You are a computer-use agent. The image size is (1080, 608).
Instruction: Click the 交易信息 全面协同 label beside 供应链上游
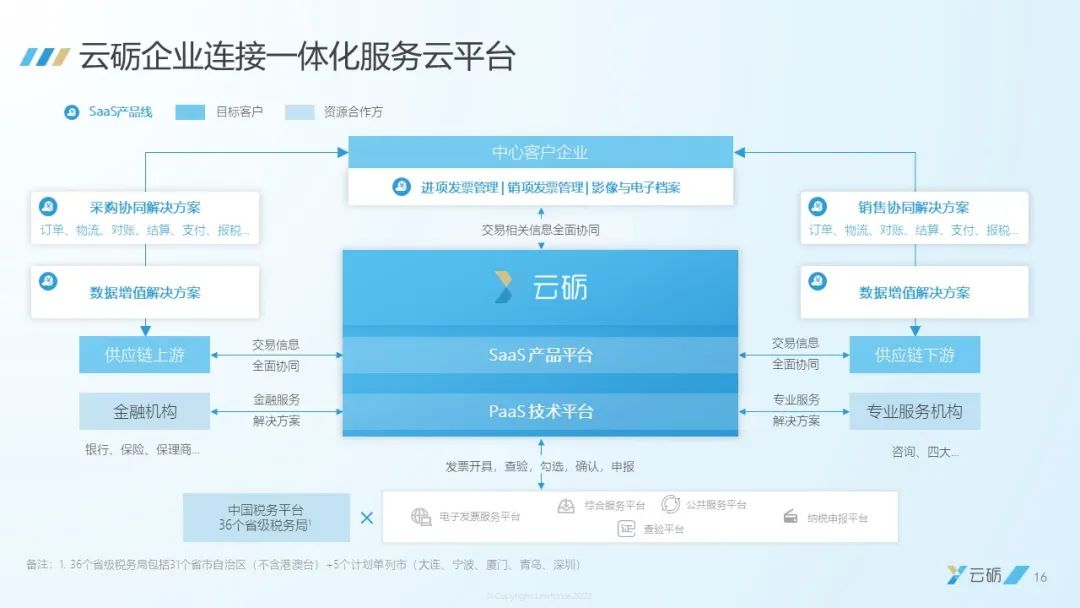click(276, 355)
